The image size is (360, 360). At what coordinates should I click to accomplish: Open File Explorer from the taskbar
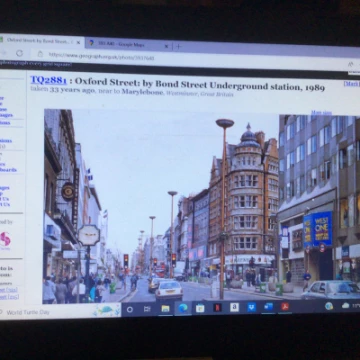click(x=165, y=308)
